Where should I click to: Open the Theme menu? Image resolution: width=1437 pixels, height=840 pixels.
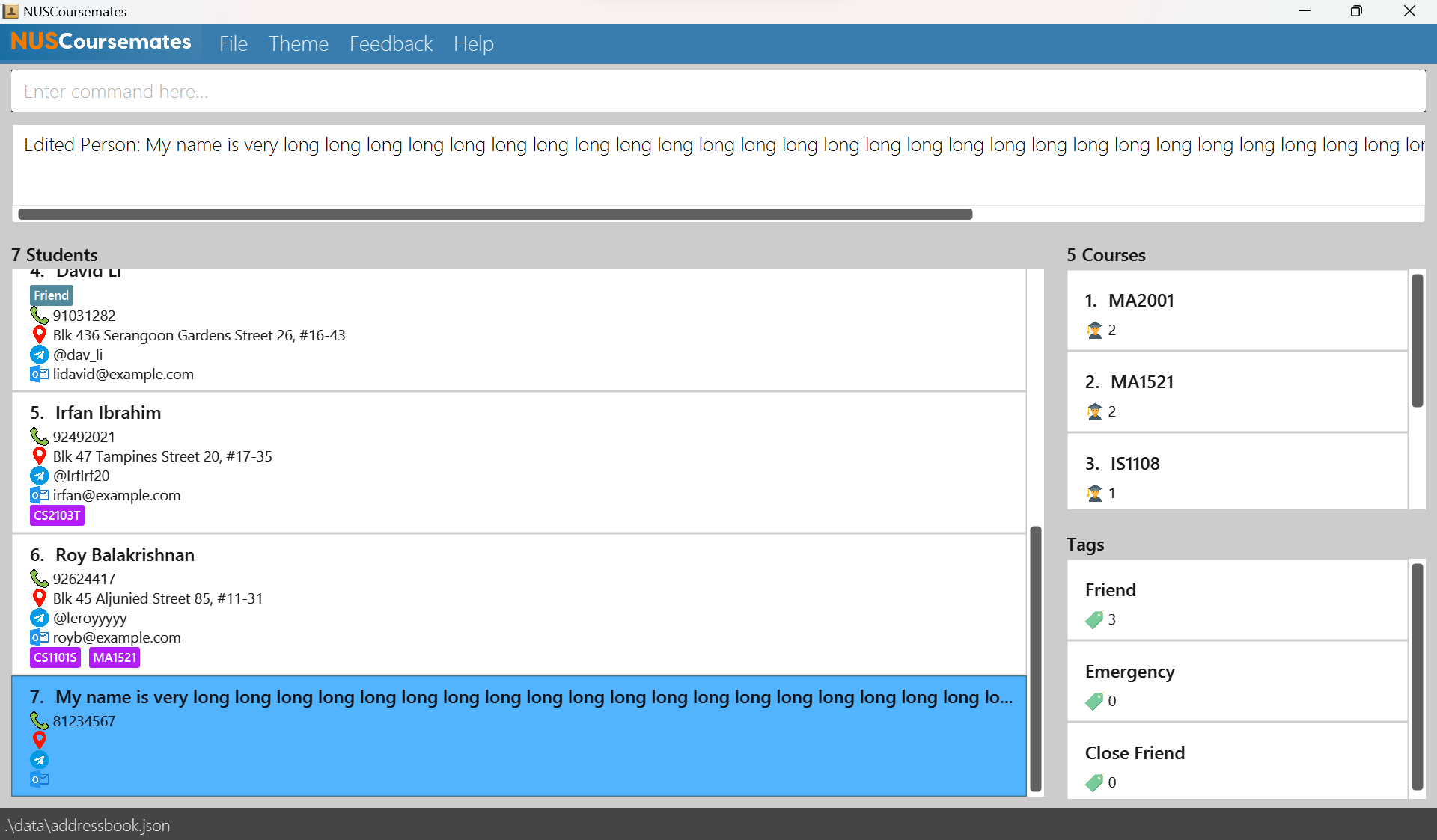(299, 44)
